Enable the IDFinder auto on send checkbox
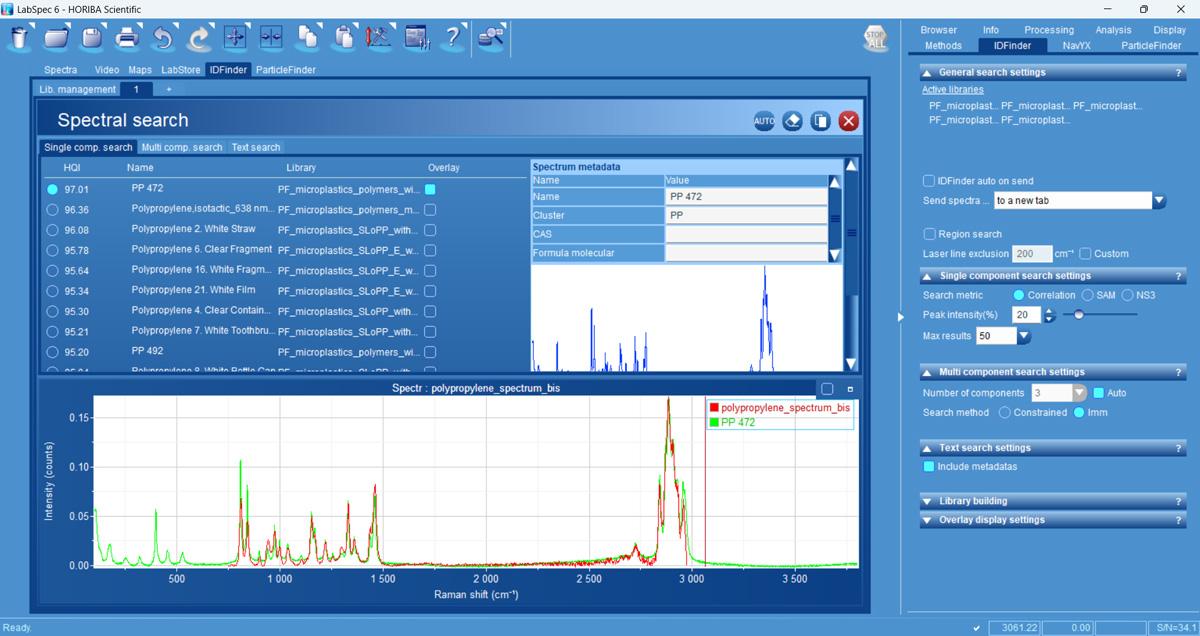The height and width of the screenshot is (636, 1200). point(929,181)
